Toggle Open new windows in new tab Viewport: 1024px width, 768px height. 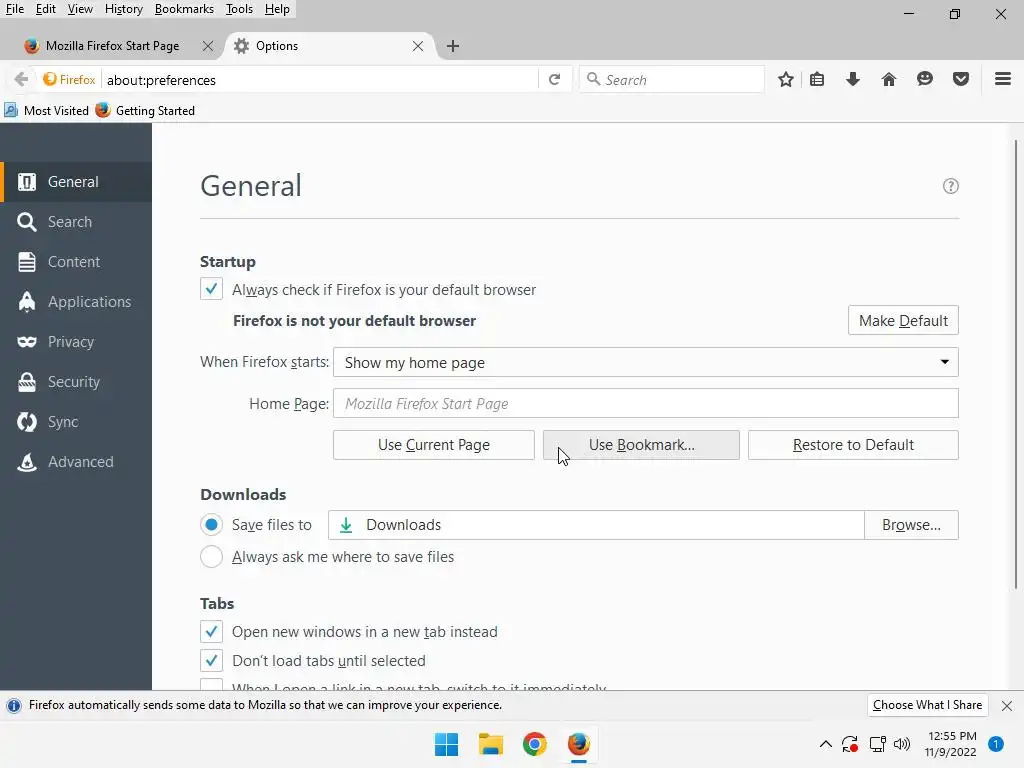click(x=211, y=632)
